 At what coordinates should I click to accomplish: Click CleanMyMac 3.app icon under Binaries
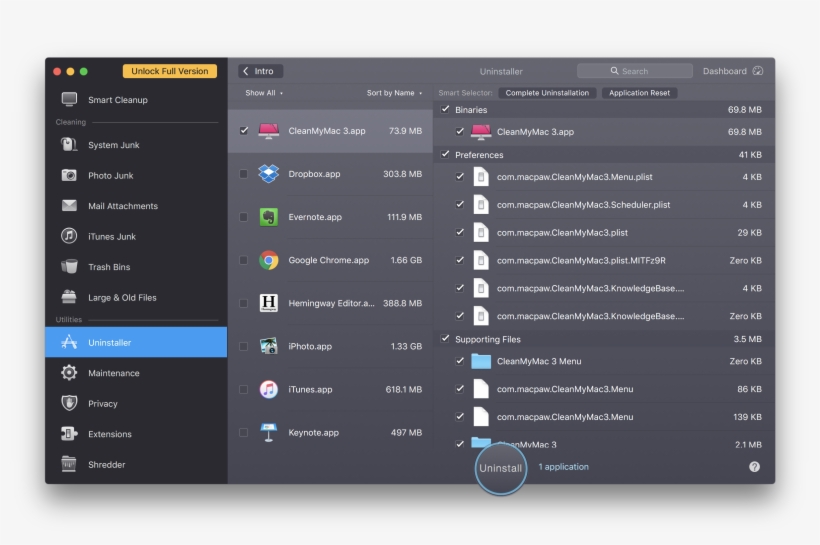click(481, 132)
